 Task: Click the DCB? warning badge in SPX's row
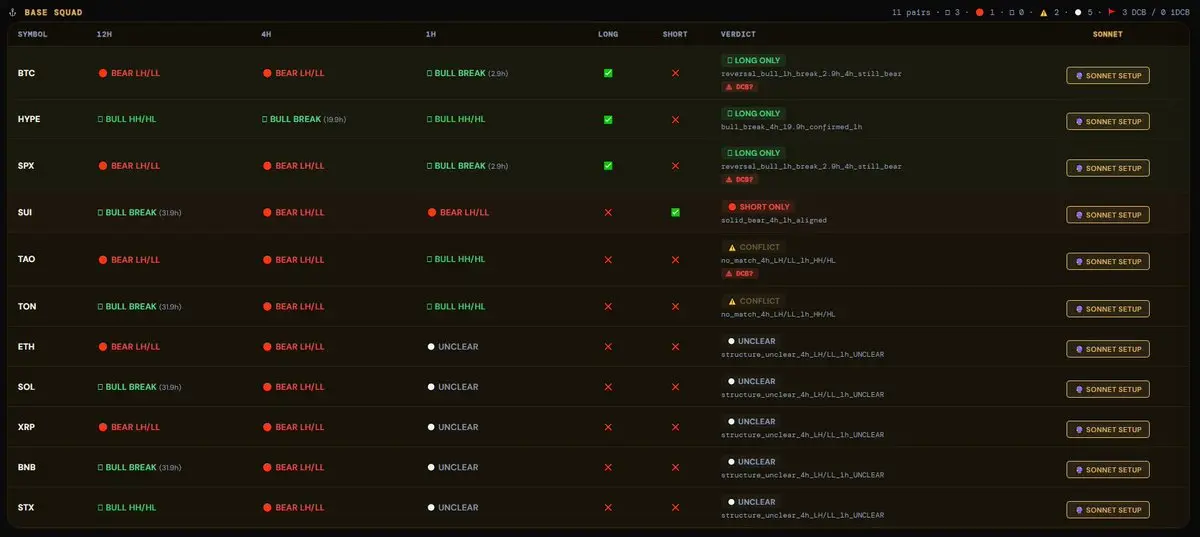click(x=739, y=179)
